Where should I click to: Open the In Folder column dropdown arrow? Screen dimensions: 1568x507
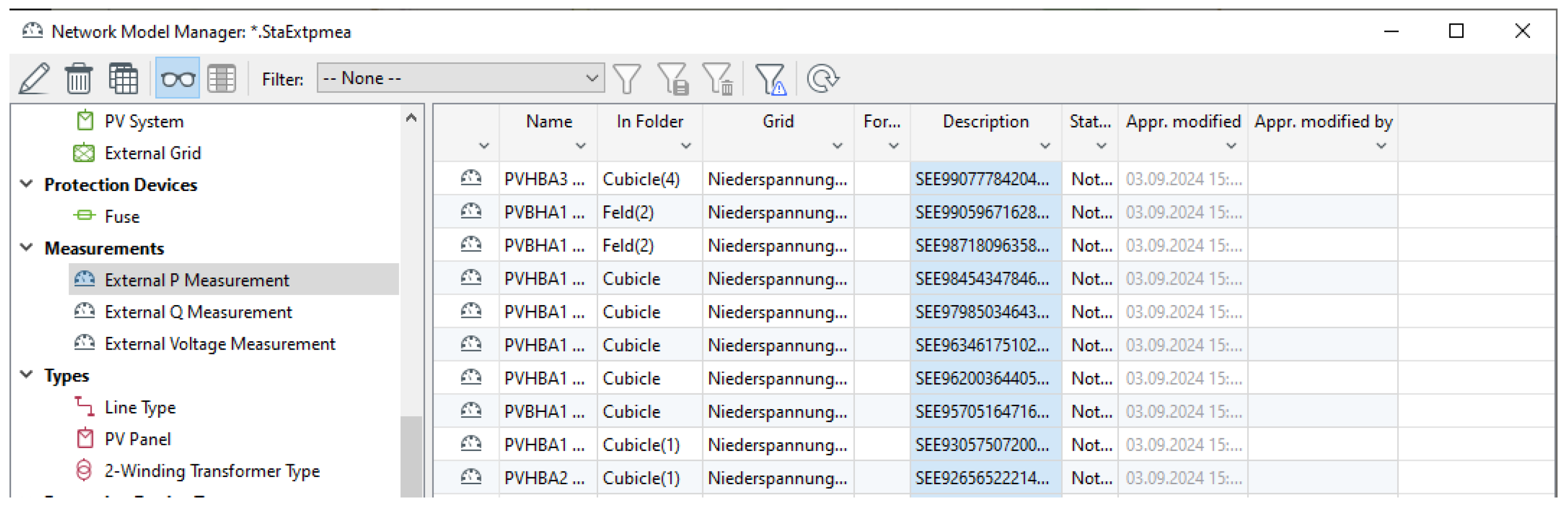coord(686,146)
